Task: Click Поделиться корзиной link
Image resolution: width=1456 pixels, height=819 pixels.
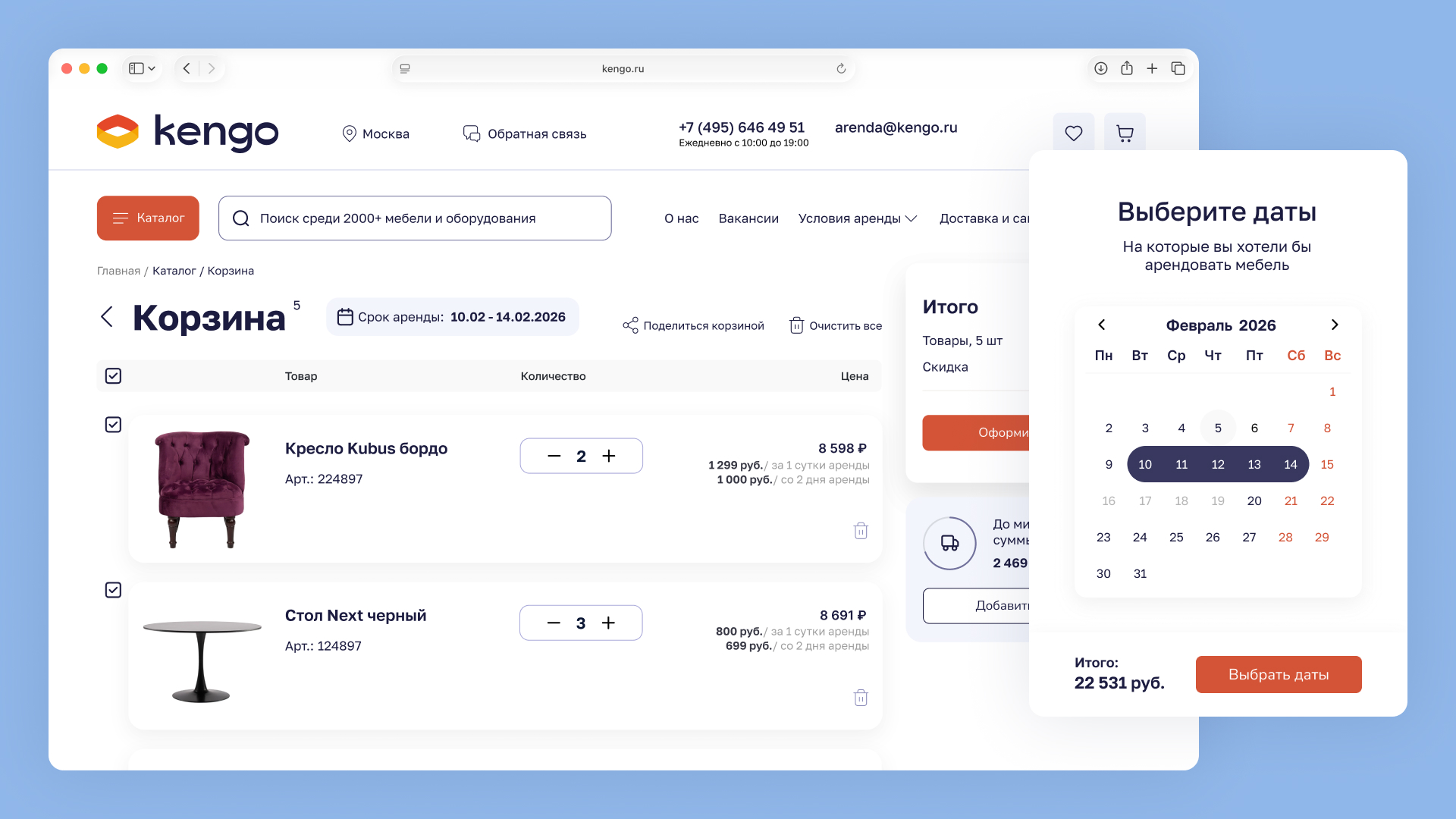Action: tap(693, 325)
